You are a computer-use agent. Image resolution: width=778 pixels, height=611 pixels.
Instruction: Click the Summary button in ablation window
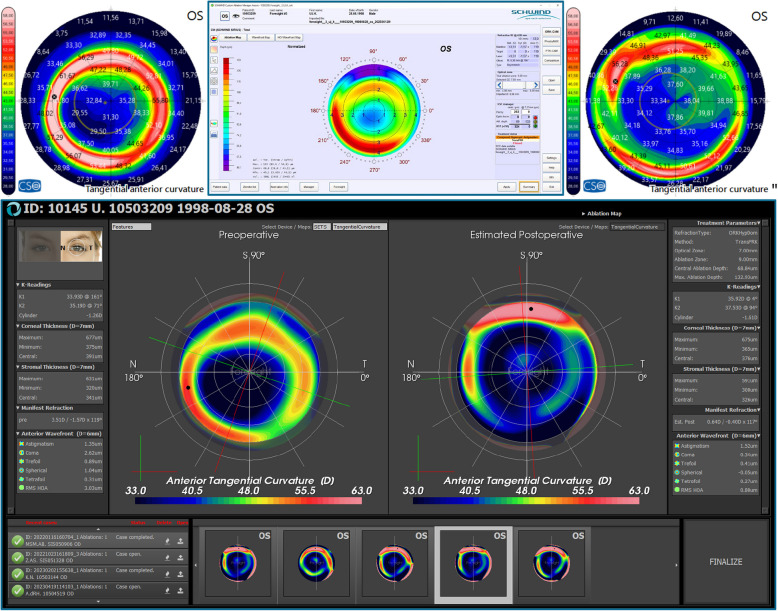[529, 186]
